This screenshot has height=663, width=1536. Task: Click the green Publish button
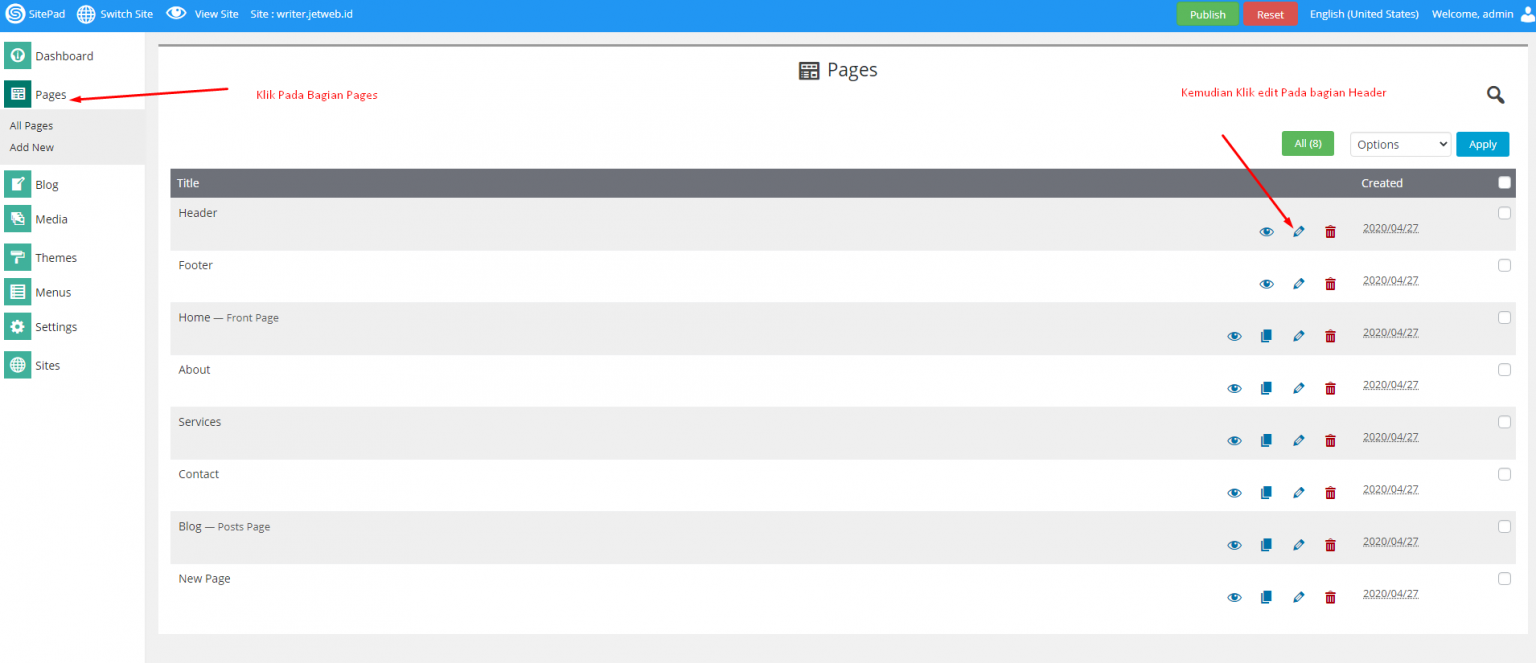tap(1208, 14)
